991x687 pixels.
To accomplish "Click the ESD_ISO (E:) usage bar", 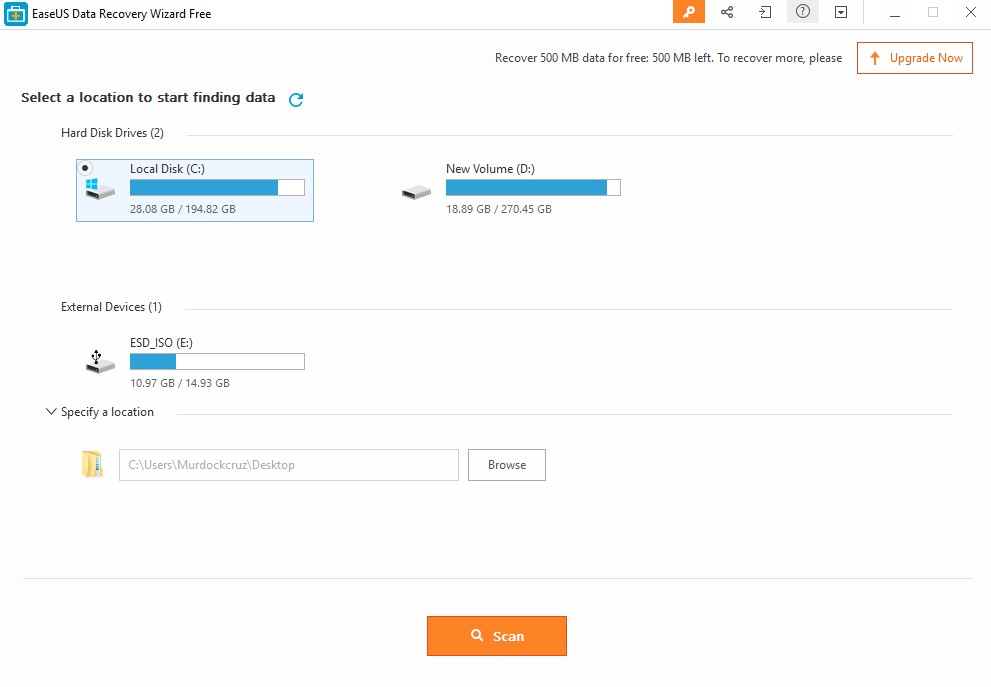I will [217, 362].
